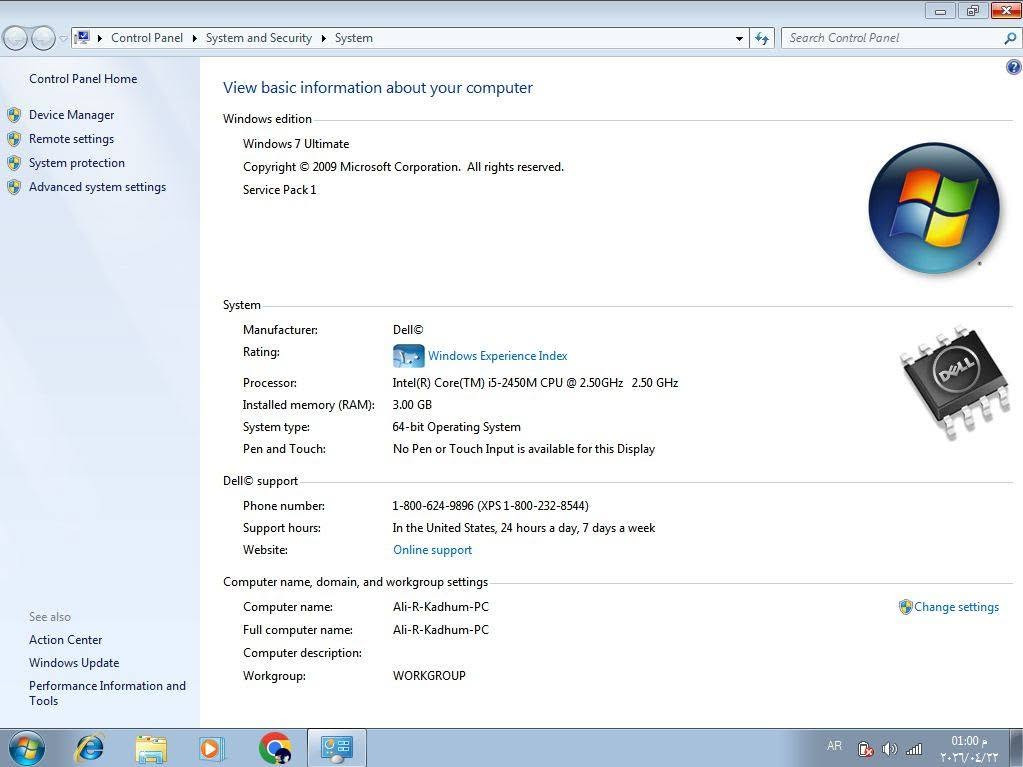This screenshot has width=1023, height=767.
Task: Open Google Chrome from taskbar
Action: (x=275, y=748)
